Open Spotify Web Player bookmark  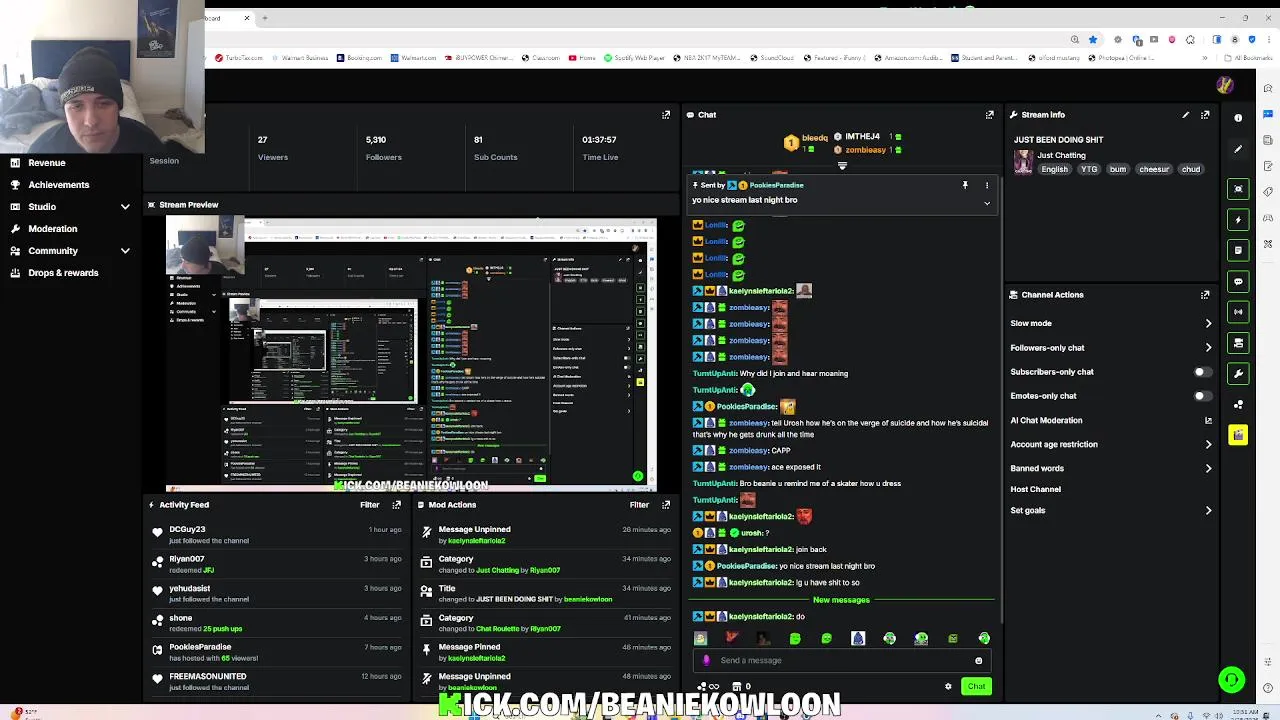(637, 58)
